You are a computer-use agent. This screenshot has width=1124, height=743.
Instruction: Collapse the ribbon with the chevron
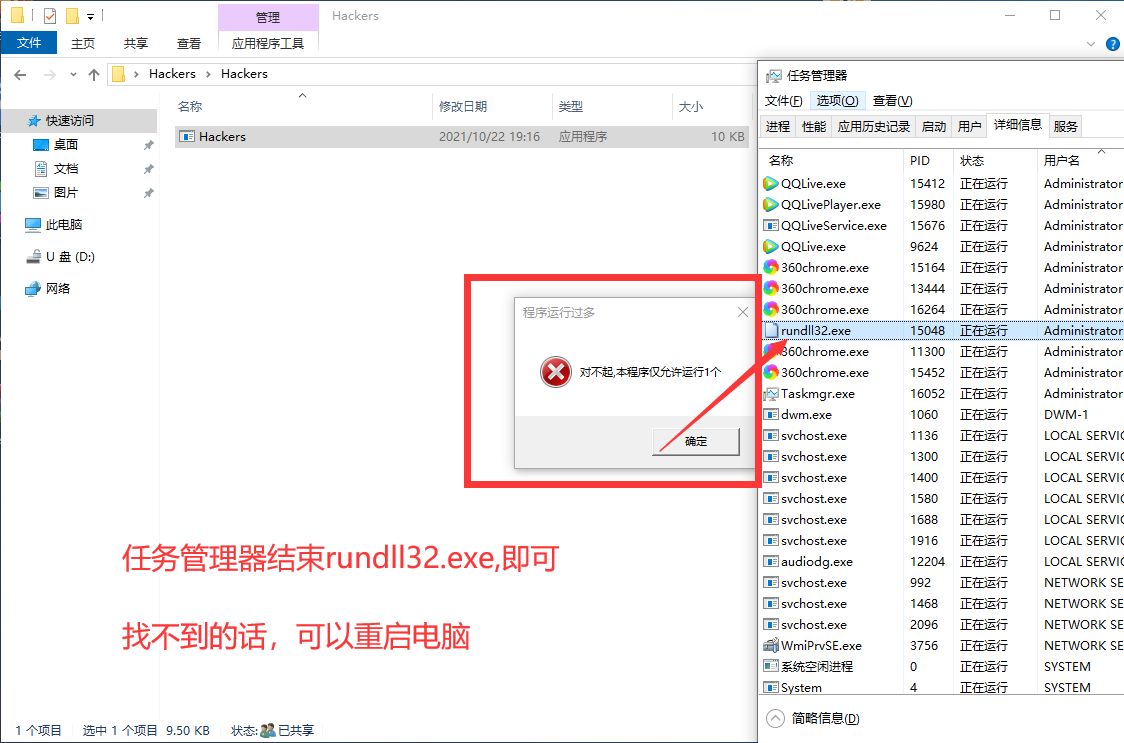pos(1091,44)
